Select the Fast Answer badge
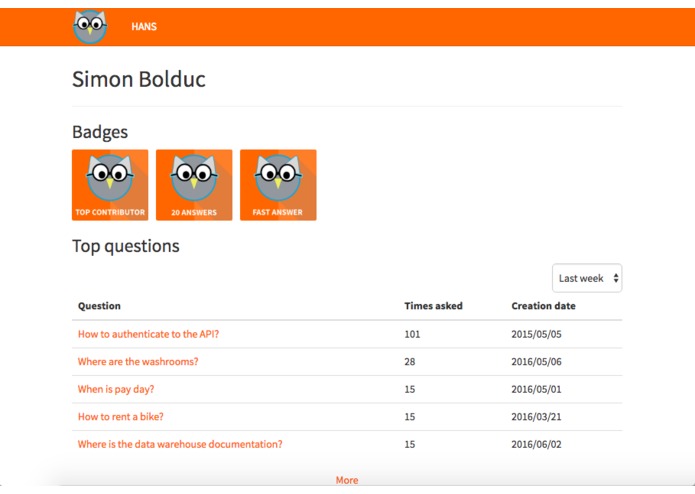 tap(278, 185)
